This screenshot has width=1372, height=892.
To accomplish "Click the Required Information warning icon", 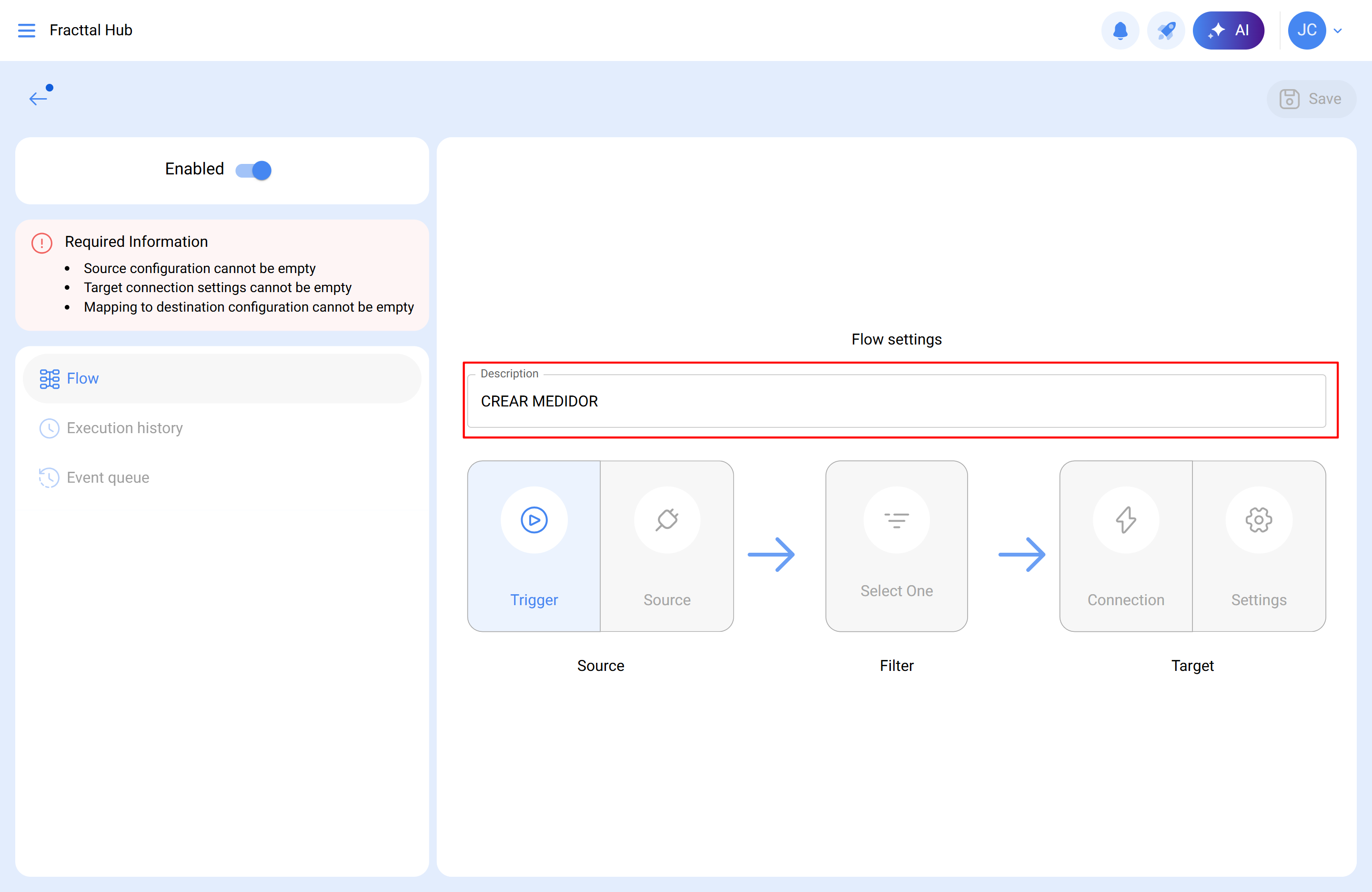I will [x=41, y=243].
